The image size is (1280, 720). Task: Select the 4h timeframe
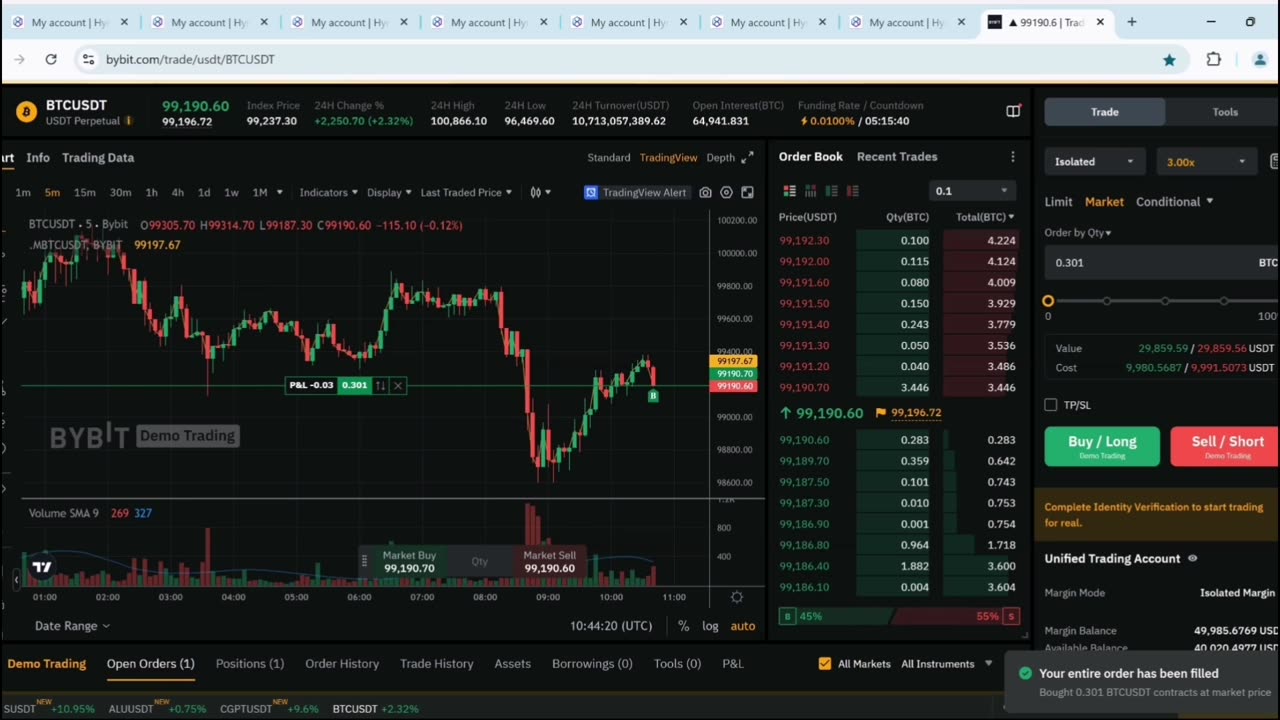point(177,192)
